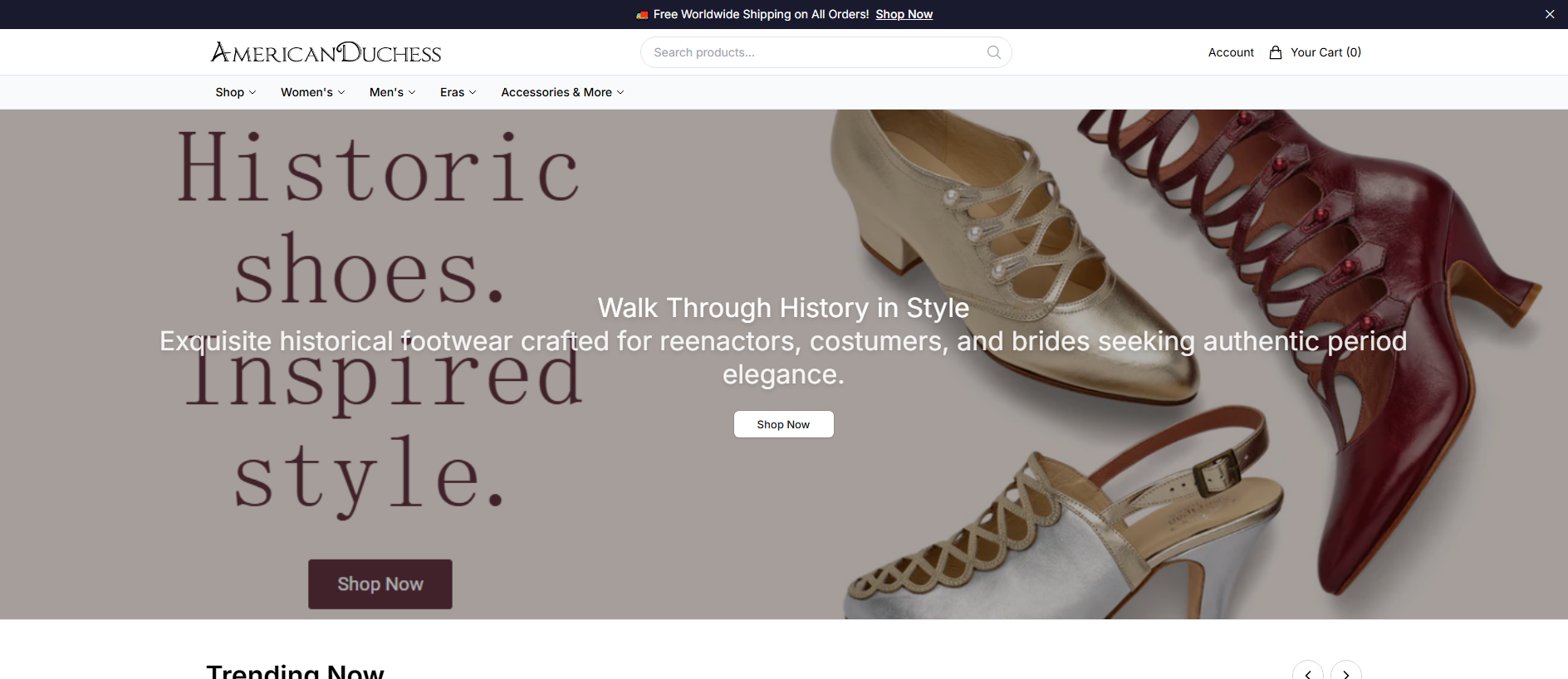The height and width of the screenshot is (679, 1568).
Task: Click the American Duchess logo
Action: (x=326, y=52)
